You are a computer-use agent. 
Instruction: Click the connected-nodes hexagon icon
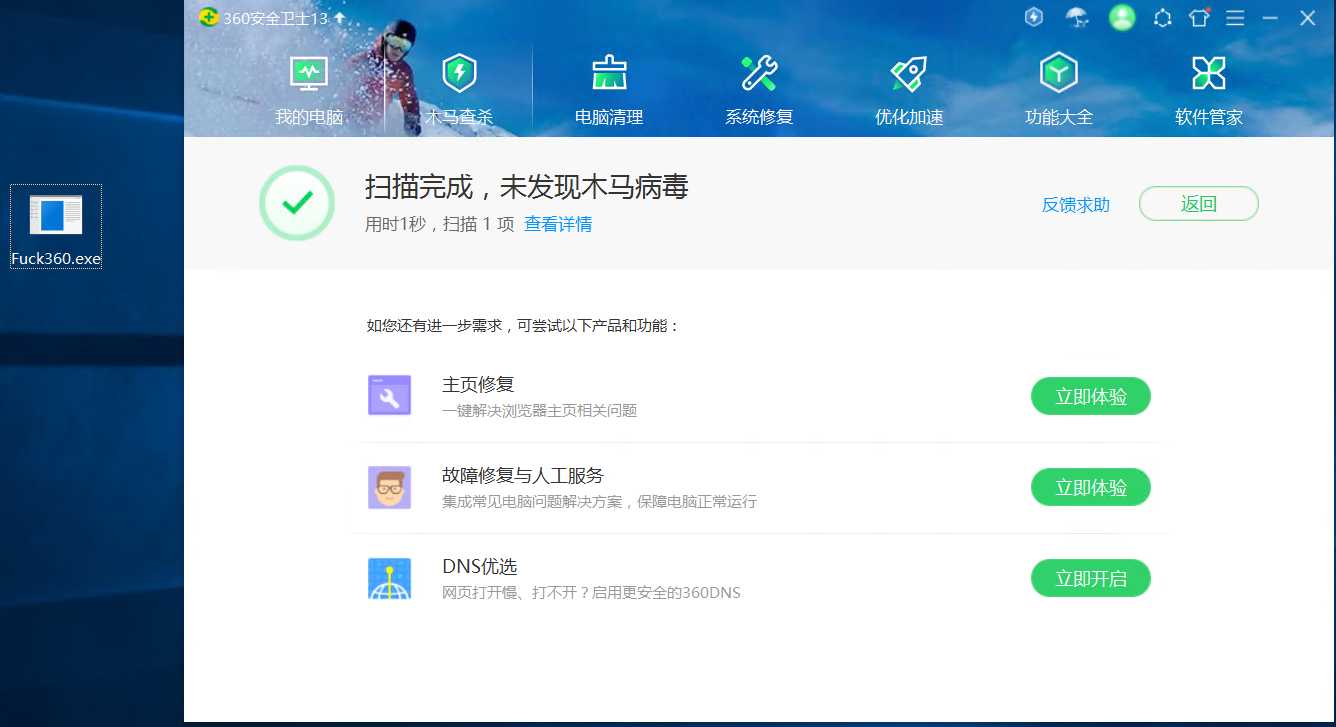click(1162, 18)
